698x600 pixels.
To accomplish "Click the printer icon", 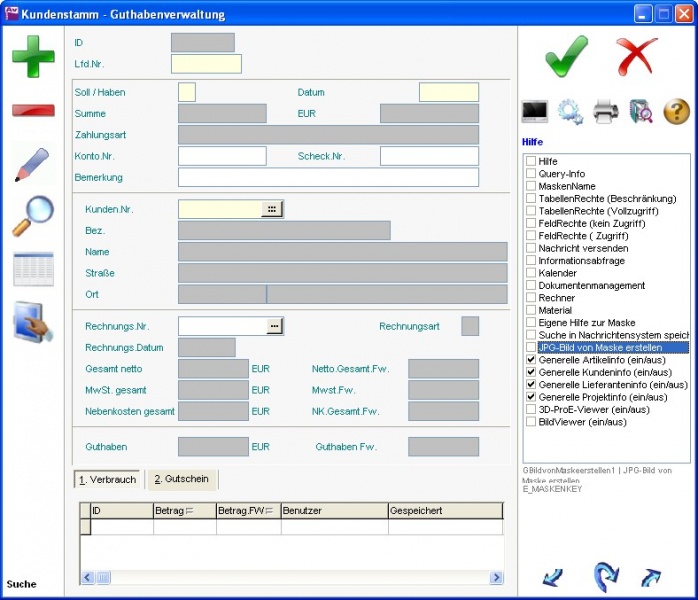I will pyautogui.click(x=606, y=112).
